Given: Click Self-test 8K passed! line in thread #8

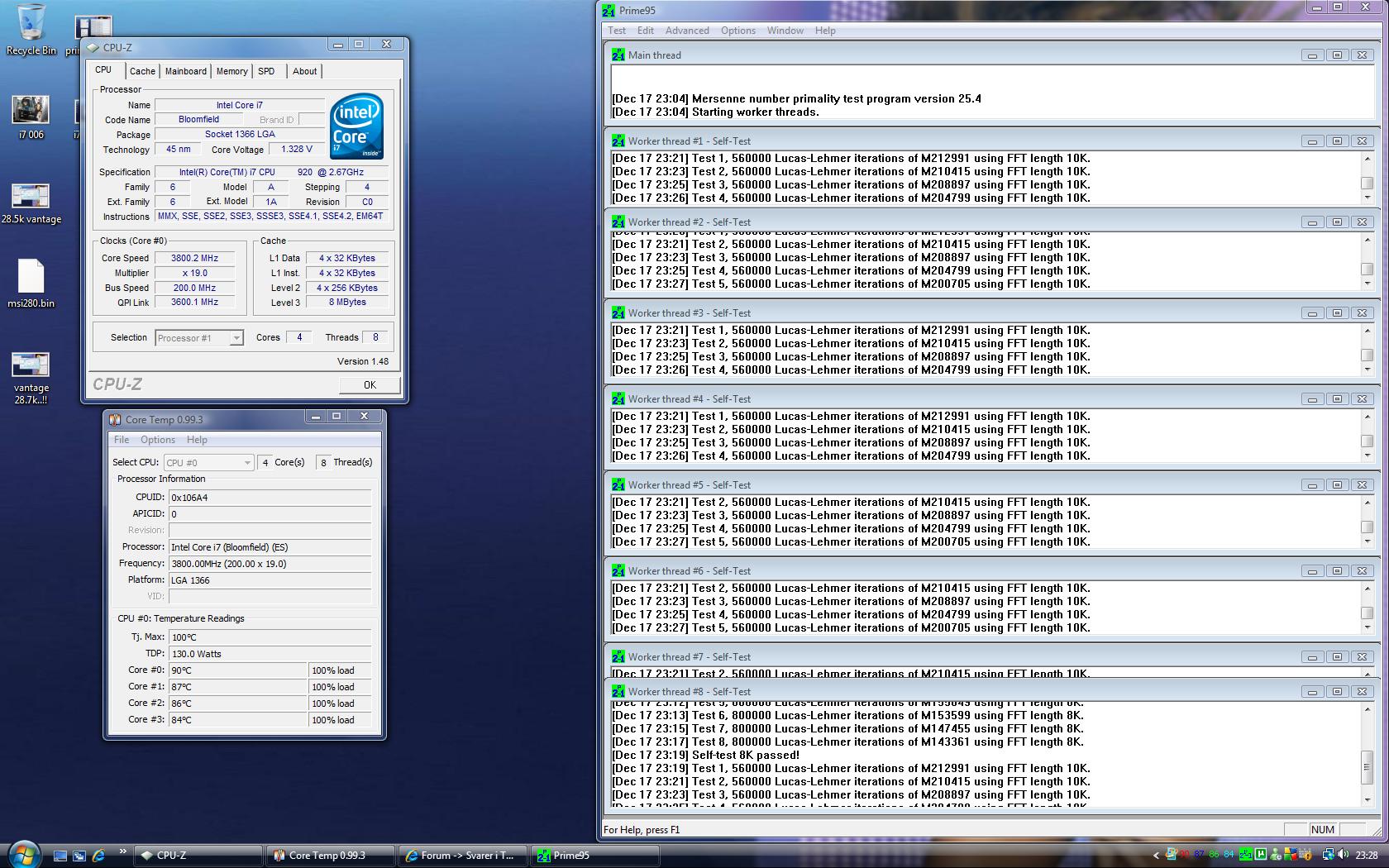Looking at the screenshot, I should [x=706, y=755].
